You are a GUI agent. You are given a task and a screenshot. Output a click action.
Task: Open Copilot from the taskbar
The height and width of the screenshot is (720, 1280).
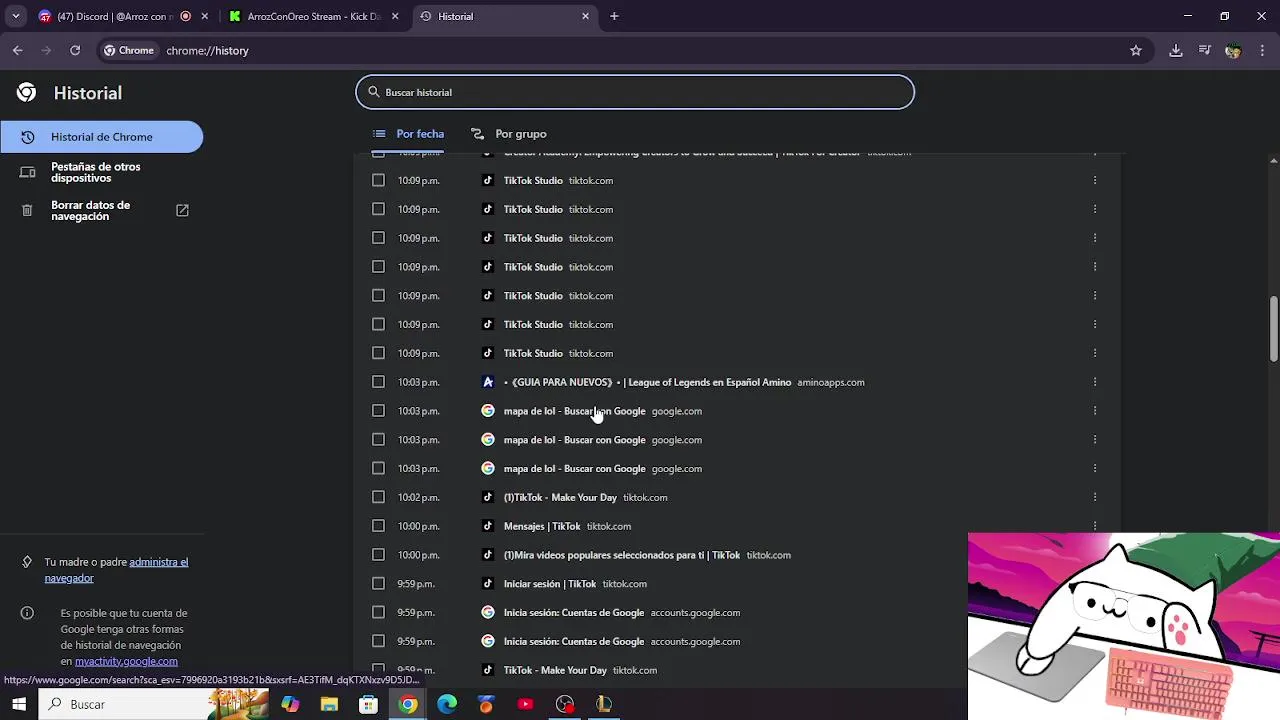point(290,704)
